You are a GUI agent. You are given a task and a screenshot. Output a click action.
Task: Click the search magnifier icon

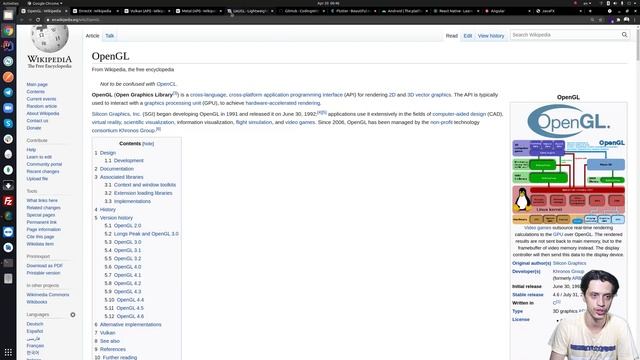click(624, 35)
